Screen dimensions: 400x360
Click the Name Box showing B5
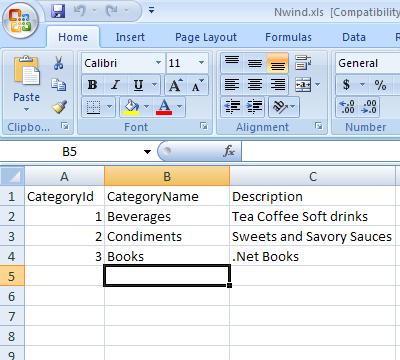click(x=70, y=152)
